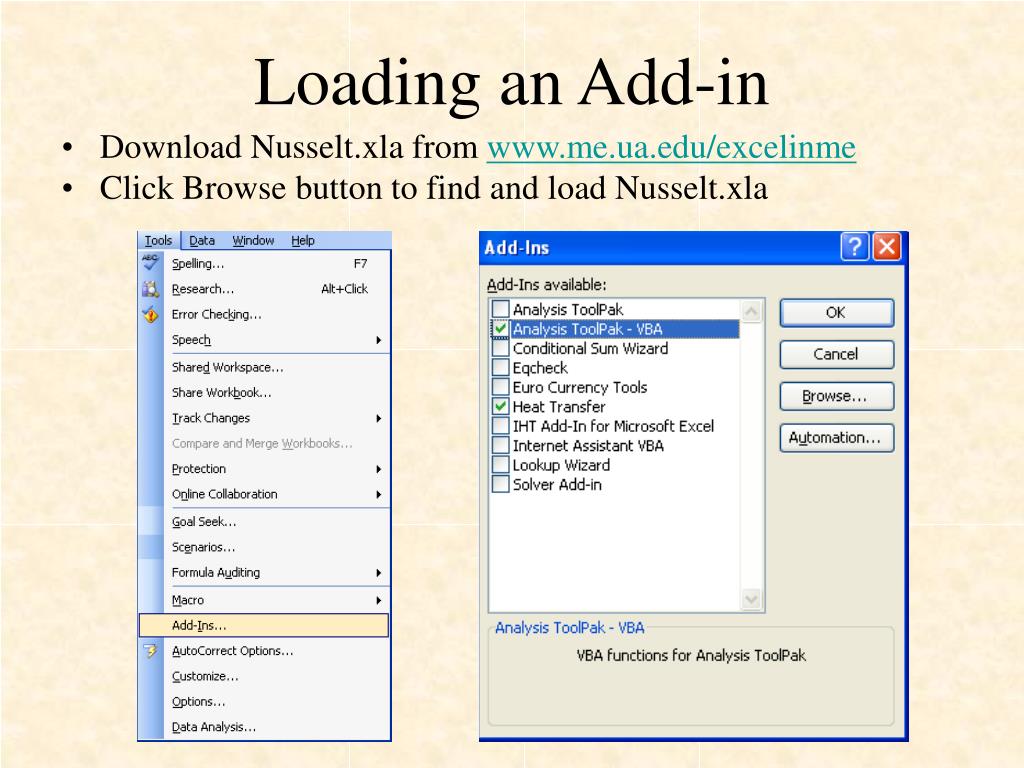Expand the Macro submenu arrow
1024x768 pixels.
click(379, 600)
